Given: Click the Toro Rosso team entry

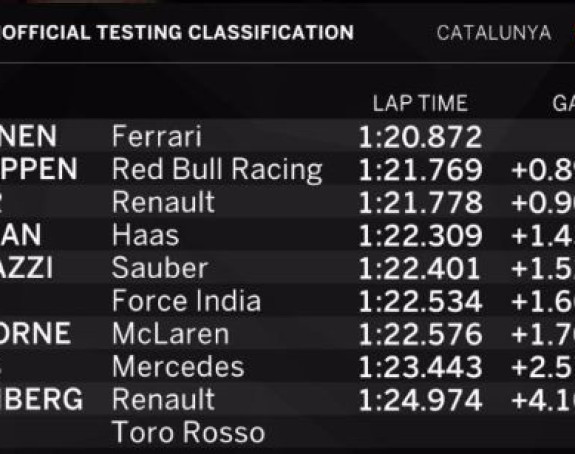Looking at the screenshot, I should [x=188, y=432].
